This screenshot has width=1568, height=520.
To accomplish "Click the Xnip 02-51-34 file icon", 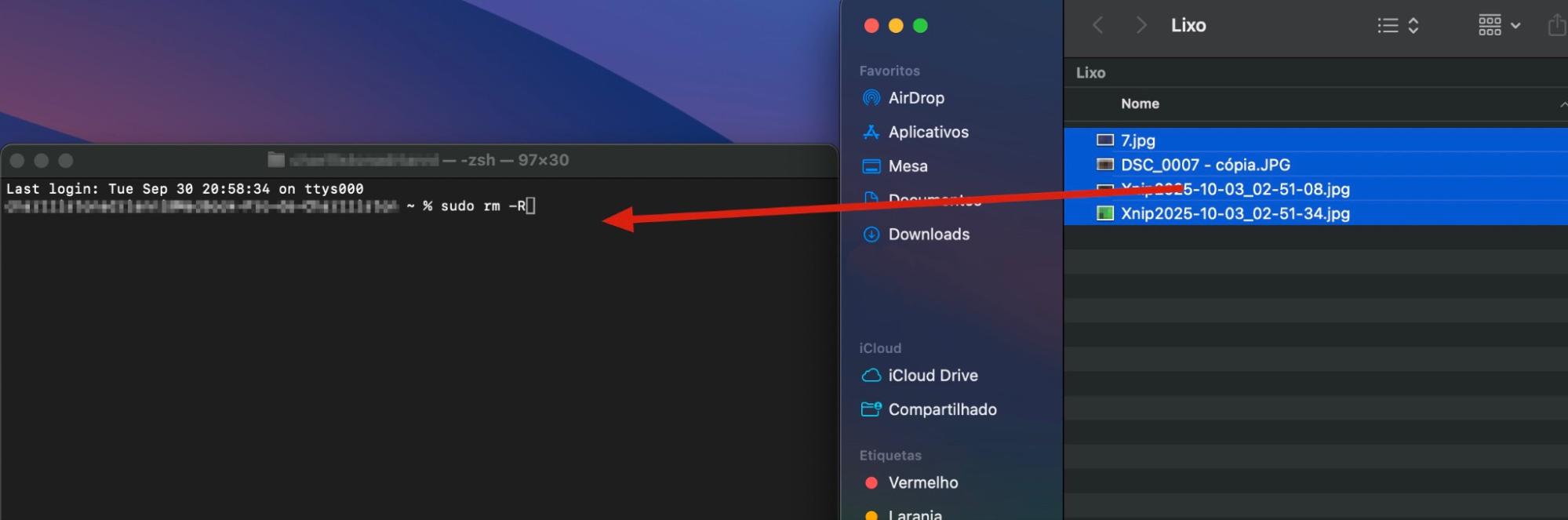I will (1105, 213).
